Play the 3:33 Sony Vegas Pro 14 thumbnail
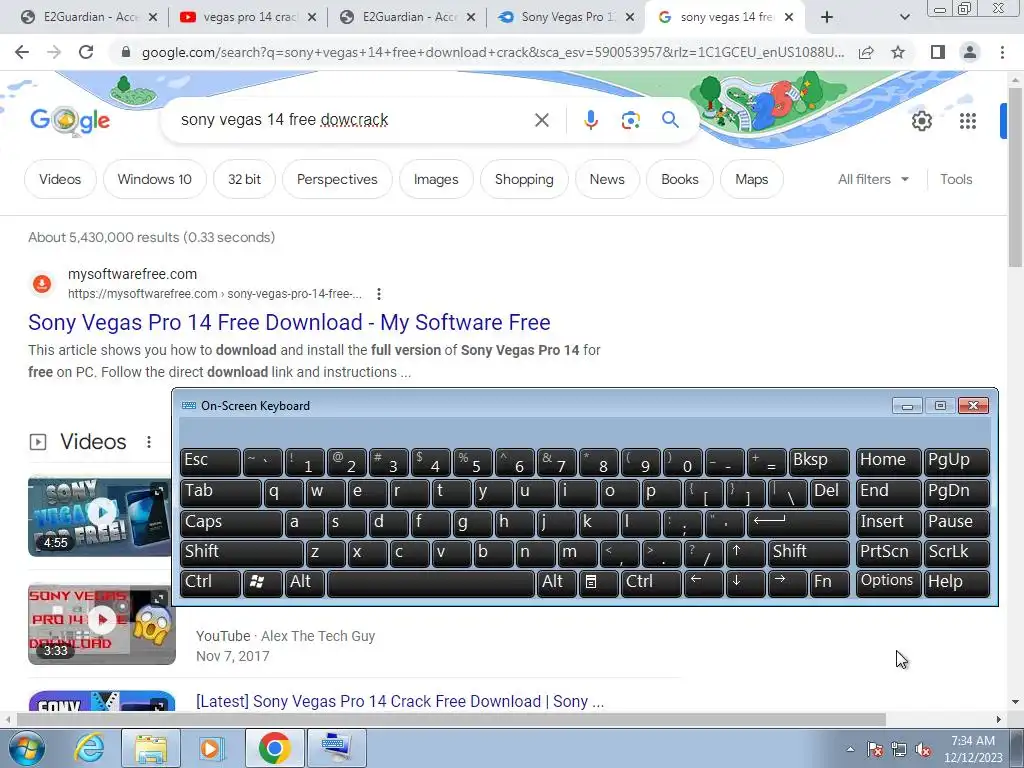The width and height of the screenshot is (1024, 768). point(102,624)
